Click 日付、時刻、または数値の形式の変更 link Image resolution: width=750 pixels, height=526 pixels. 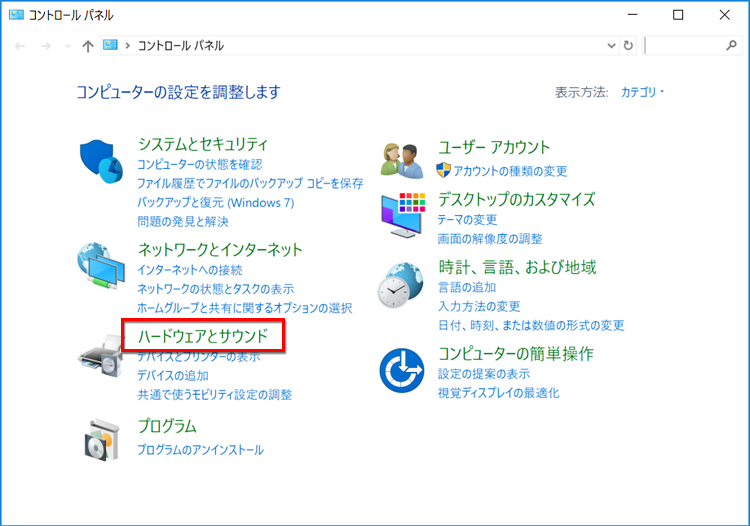coord(531,325)
